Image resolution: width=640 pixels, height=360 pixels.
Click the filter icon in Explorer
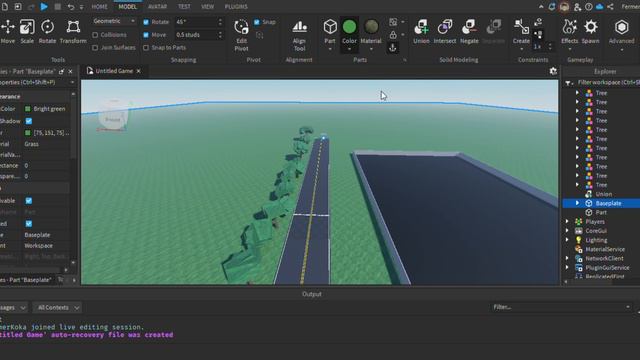[x=568, y=83]
